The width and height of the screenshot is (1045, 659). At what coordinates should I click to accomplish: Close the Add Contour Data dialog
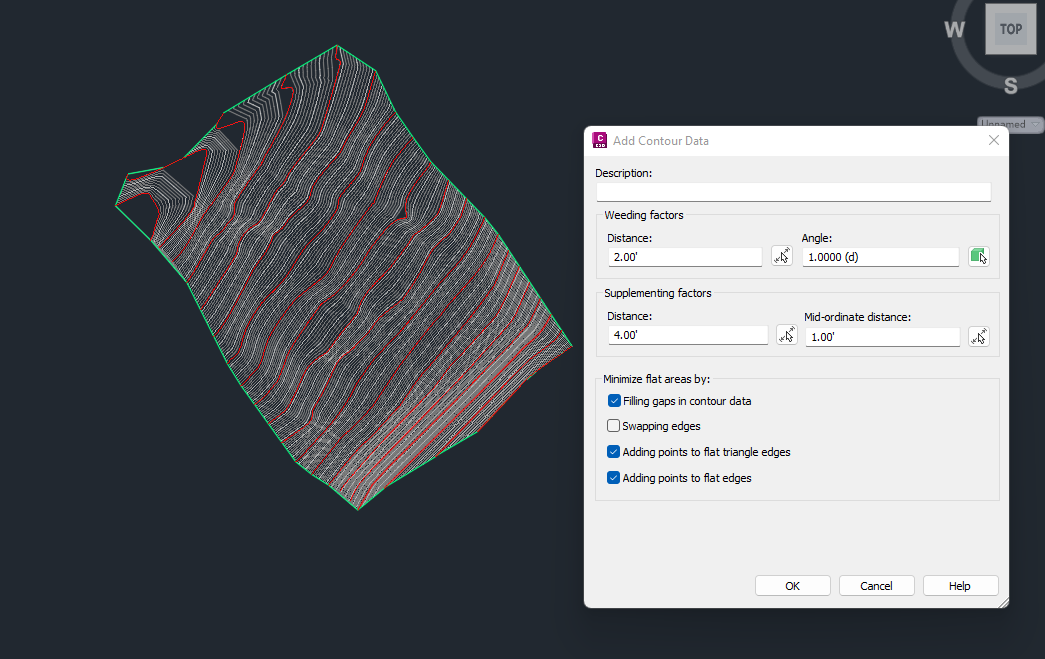994,140
